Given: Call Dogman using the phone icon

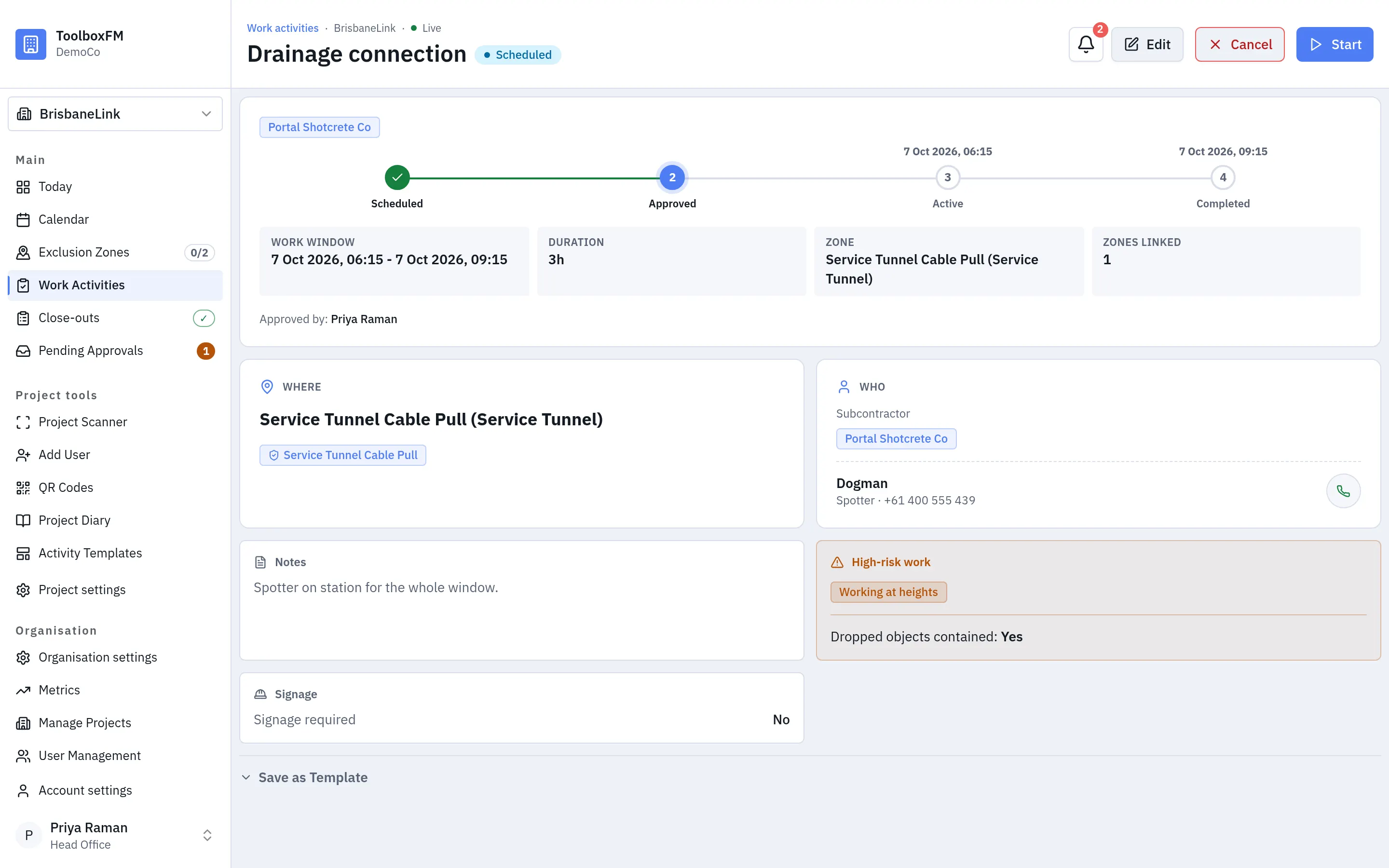Looking at the screenshot, I should 1343,491.
